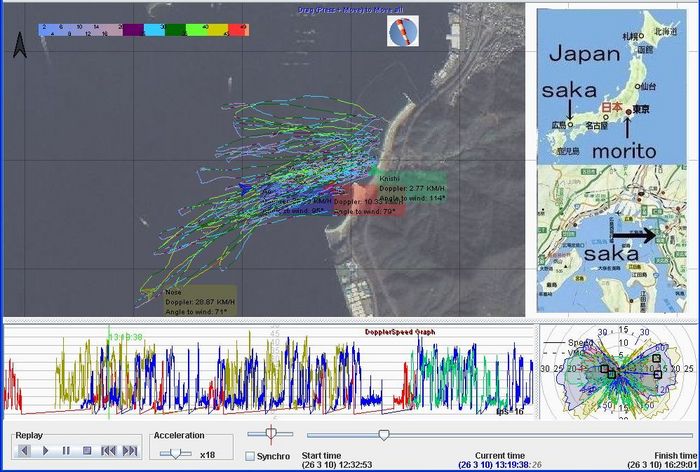Stop the replay with the square button
Screen dimensions: 700x472
click(x=87, y=451)
